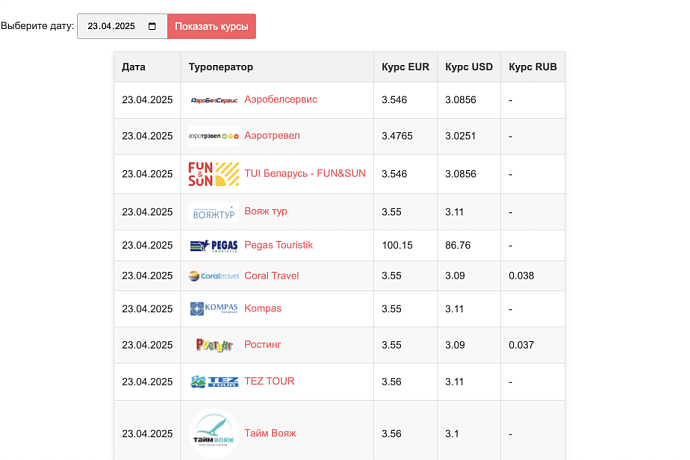690x460 pixels.
Task: Click the FUN&SUN logo image
Action: click(x=213, y=174)
